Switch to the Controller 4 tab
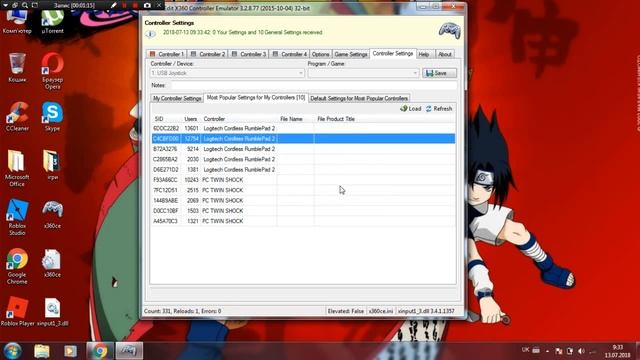The height and width of the screenshot is (360, 640). click(289, 54)
